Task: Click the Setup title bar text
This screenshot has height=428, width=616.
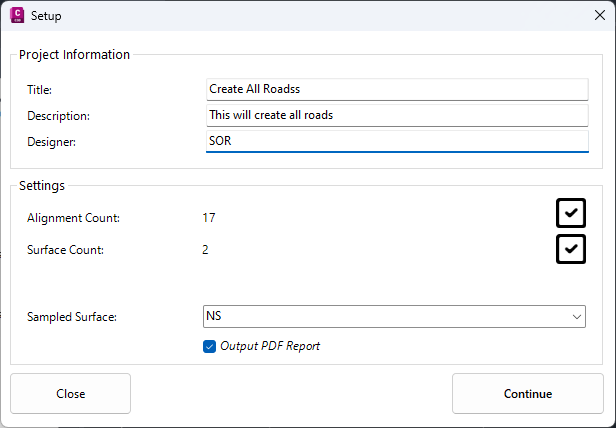Action: 46,16
